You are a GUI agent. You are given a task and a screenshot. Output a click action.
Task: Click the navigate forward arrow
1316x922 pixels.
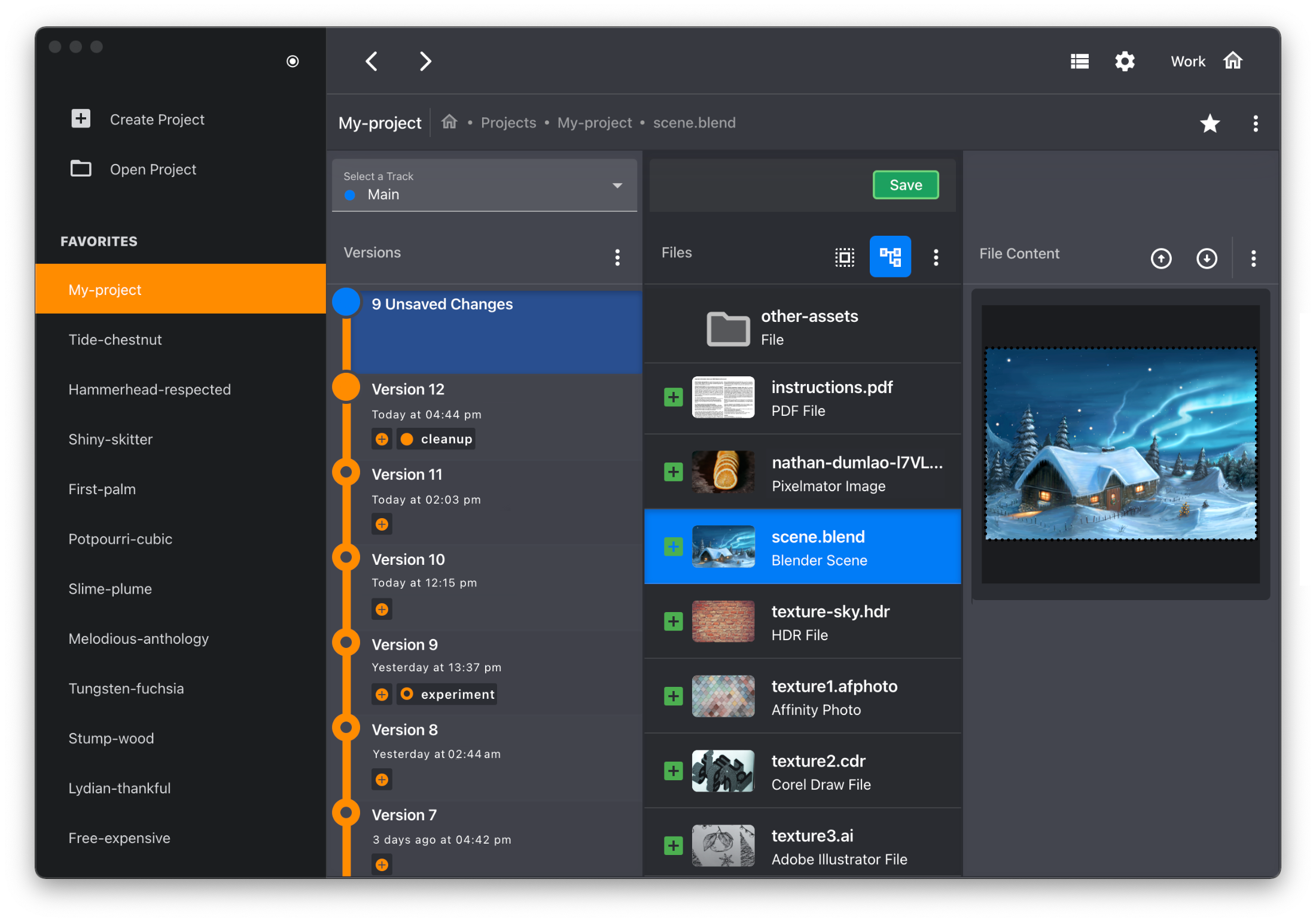(425, 61)
